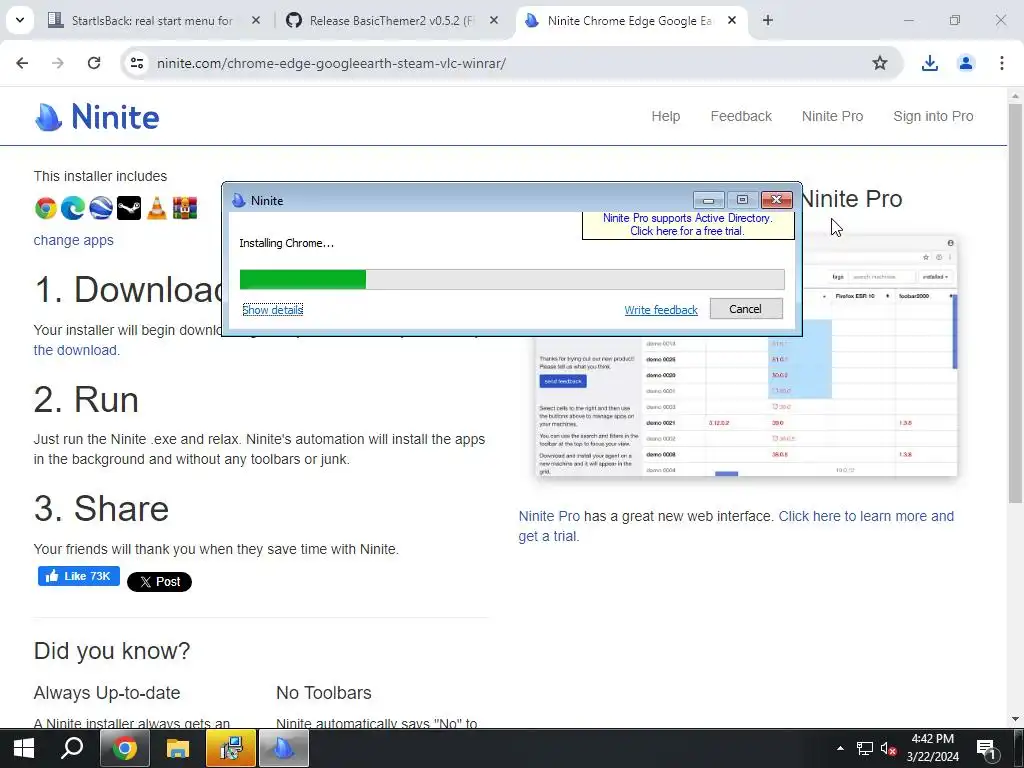Click the installer progress bar
The width and height of the screenshot is (1024, 768).
point(512,279)
